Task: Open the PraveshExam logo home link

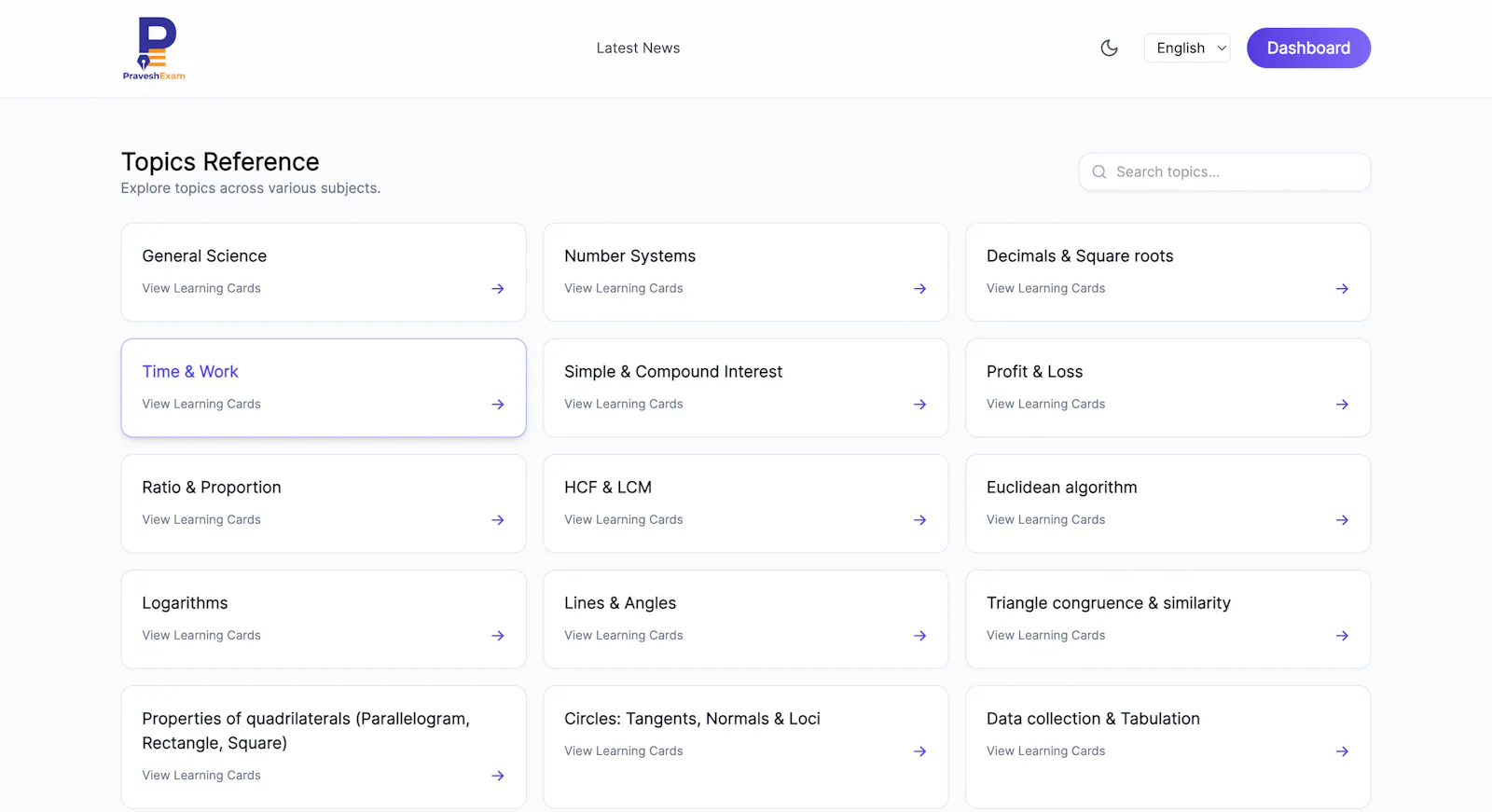Action: (x=154, y=48)
